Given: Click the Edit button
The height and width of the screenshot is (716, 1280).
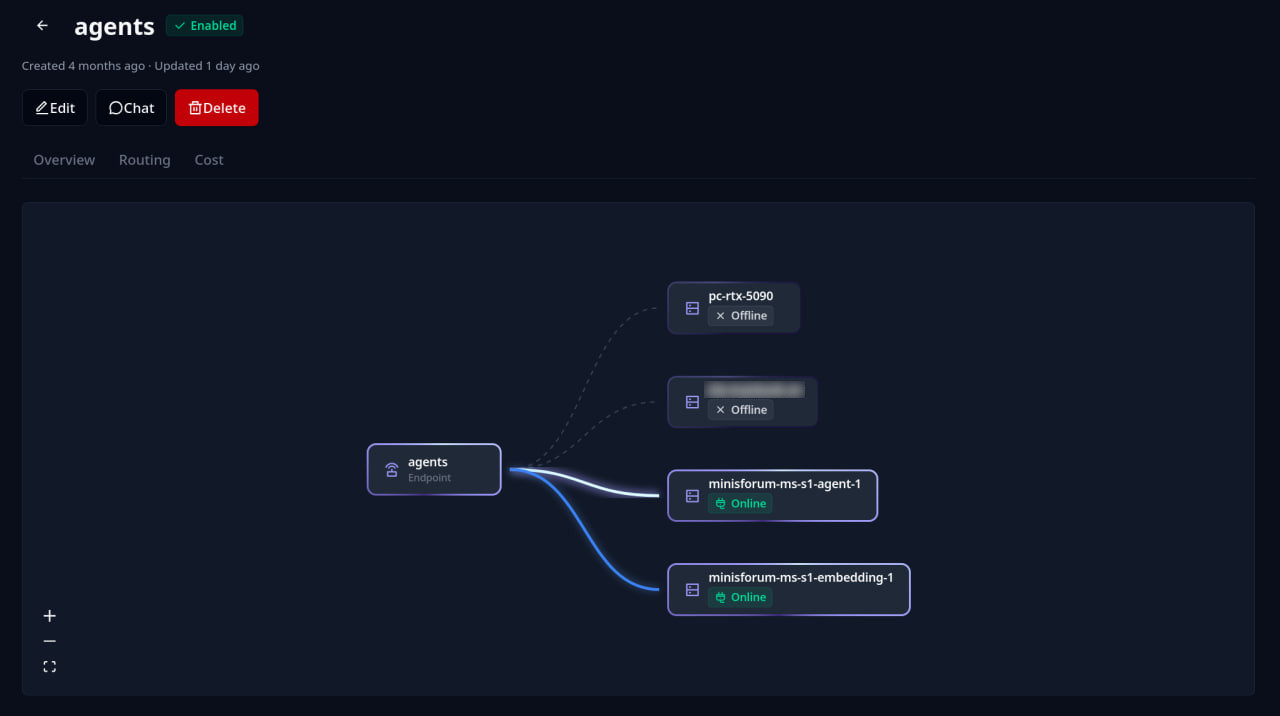Looking at the screenshot, I should click(x=55, y=108).
